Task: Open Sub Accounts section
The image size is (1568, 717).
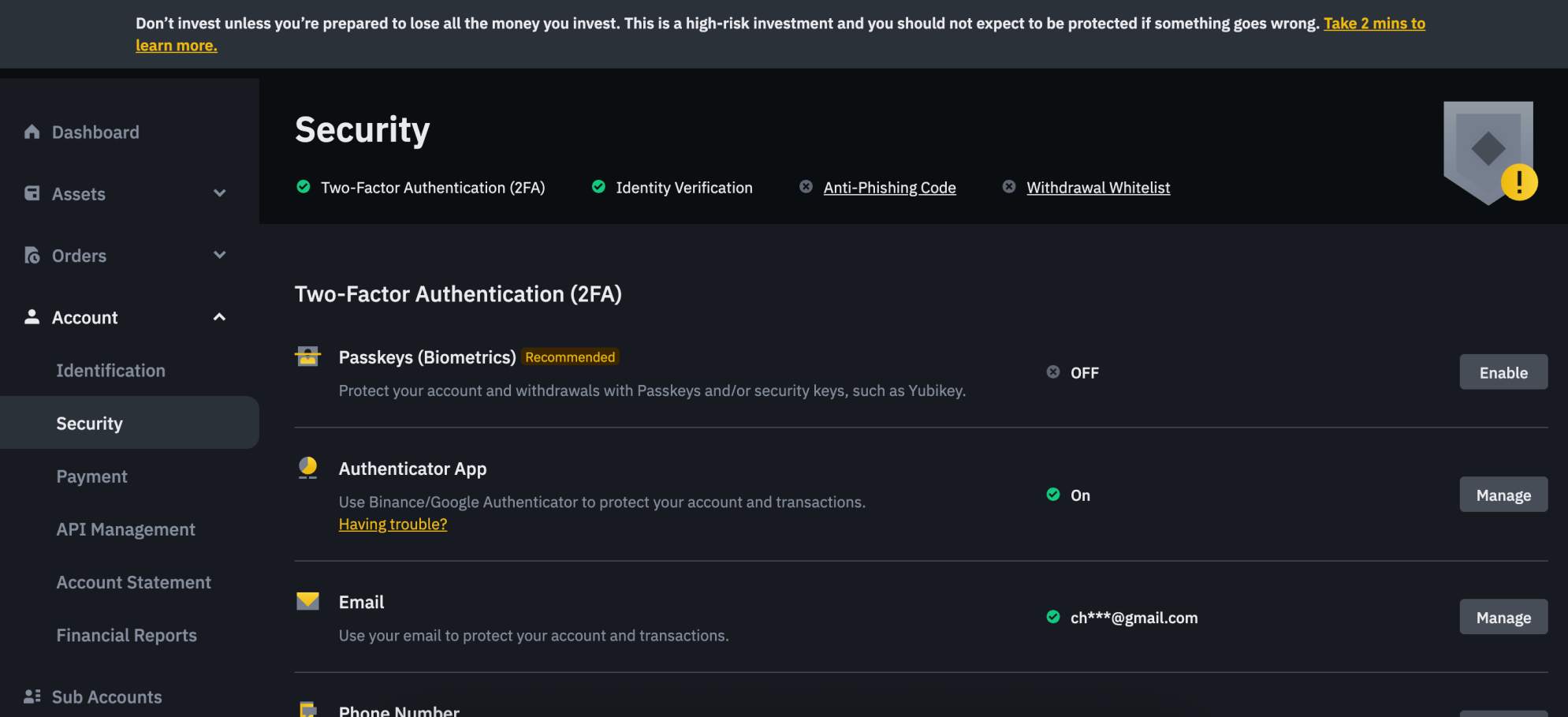Action: click(x=106, y=696)
